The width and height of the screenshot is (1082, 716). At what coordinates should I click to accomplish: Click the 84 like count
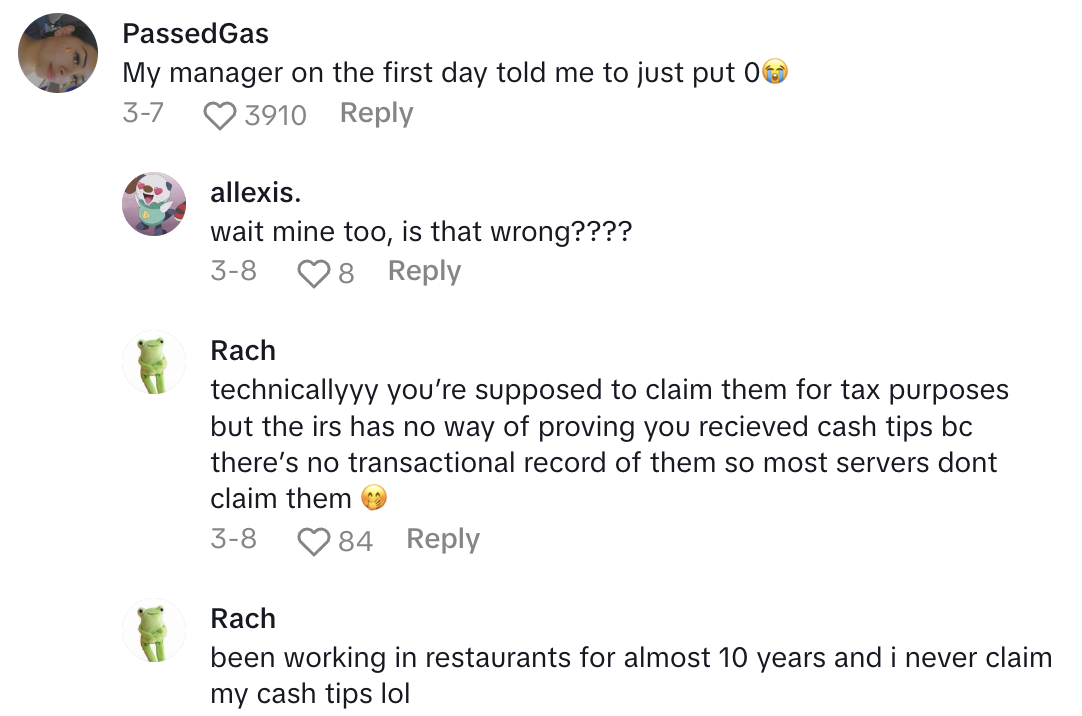pyautogui.click(x=355, y=541)
